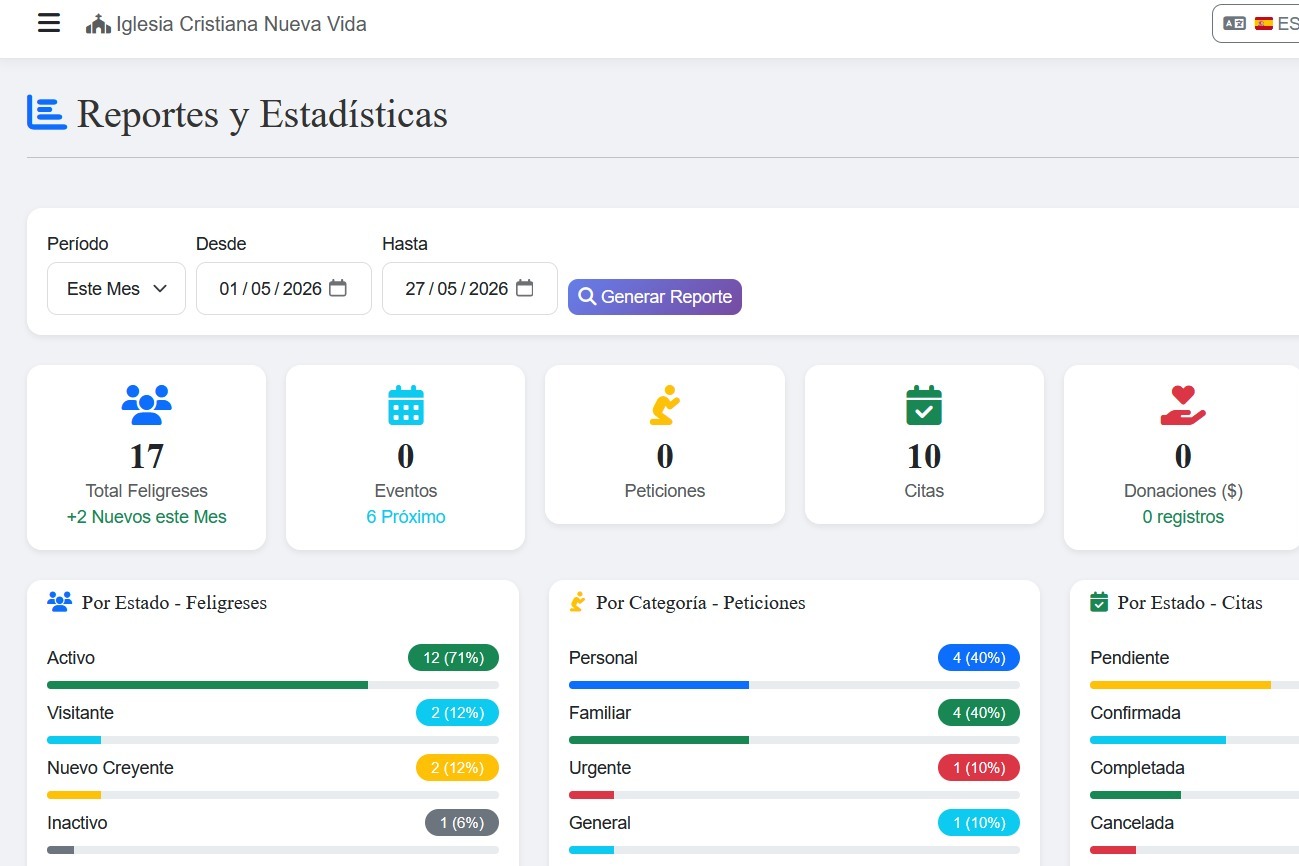The image size is (1299, 866).
Task: Click the Activo 12 (71%) badge
Action: (x=453, y=658)
